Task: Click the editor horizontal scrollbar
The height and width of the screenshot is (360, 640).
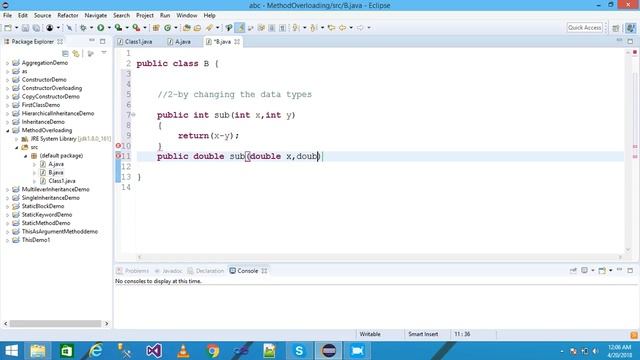Action: [380, 257]
